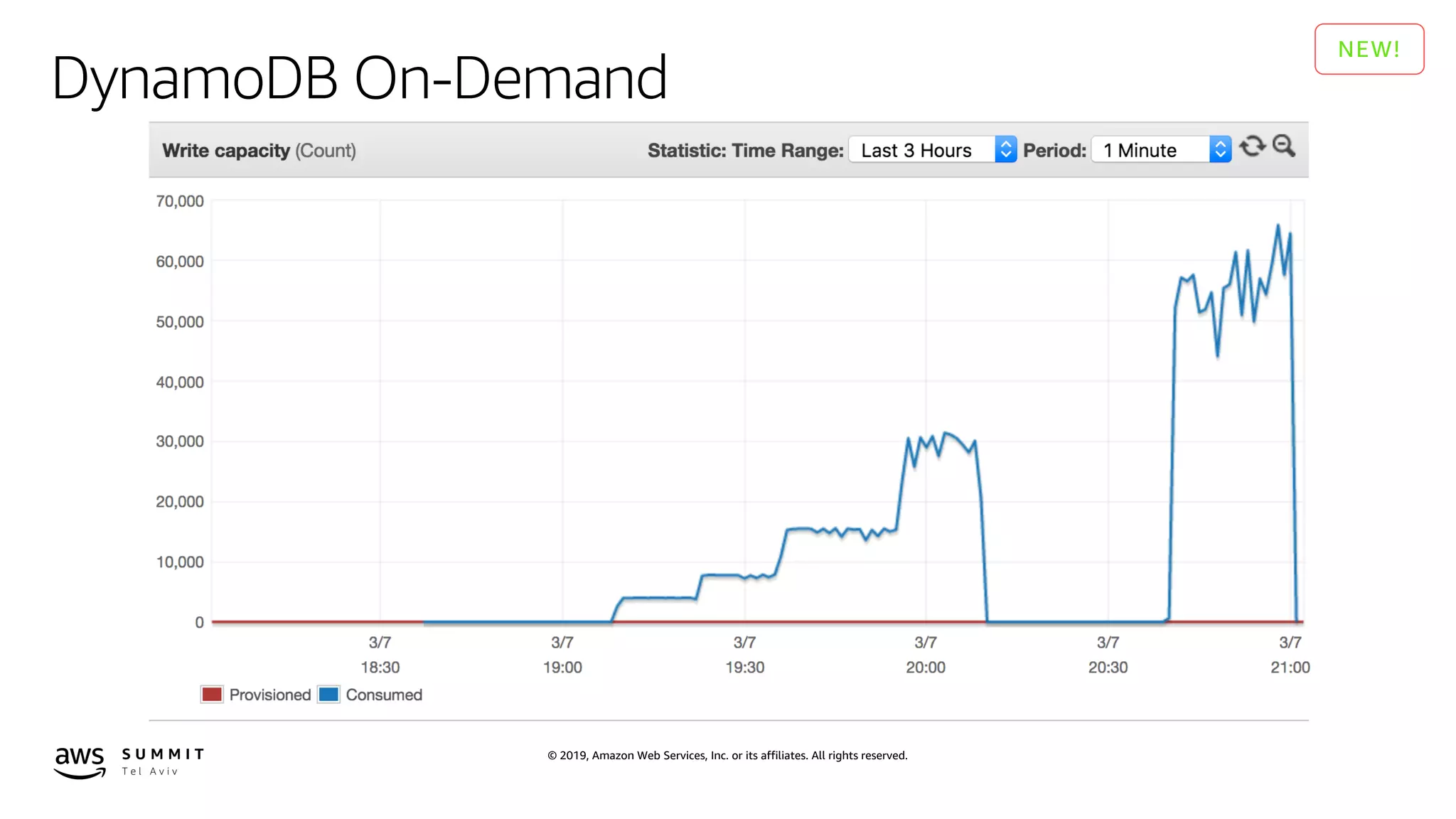This screenshot has width=1456, height=819.
Task: Click the consumed-capacity peak near 21:00
Action: 1278,227
